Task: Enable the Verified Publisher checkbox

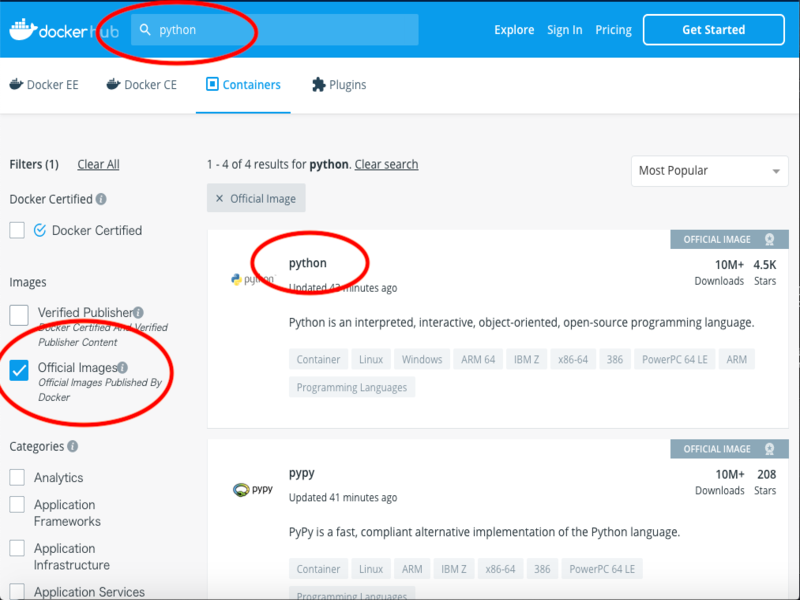Action: point(19,315)
